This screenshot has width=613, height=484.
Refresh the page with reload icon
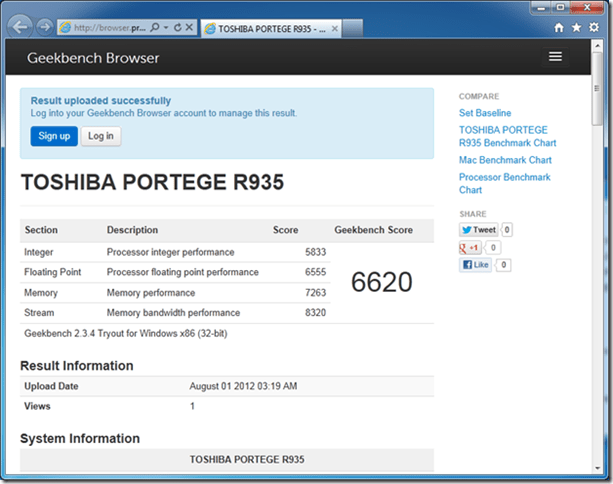point(177,27)
